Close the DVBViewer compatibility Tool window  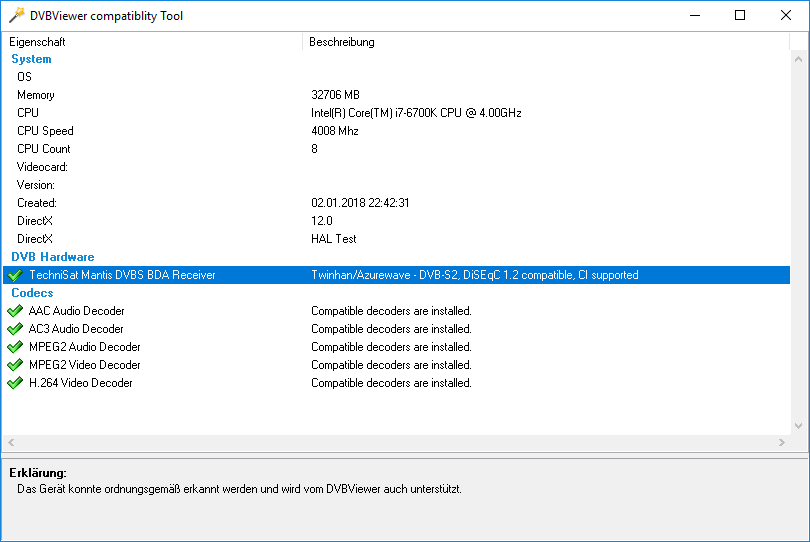click(786, 16)
